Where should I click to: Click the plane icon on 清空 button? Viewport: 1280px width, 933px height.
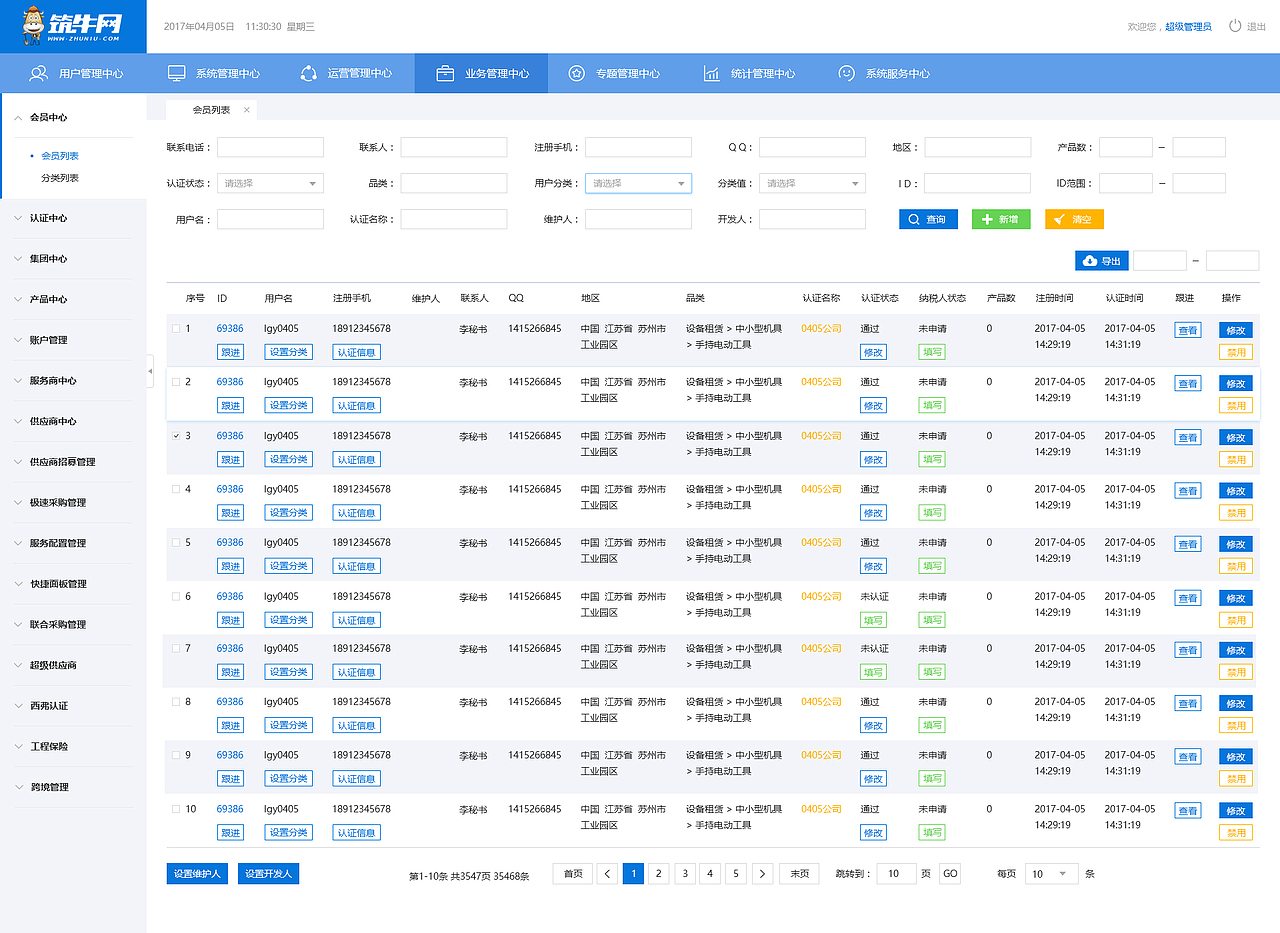point(1059,219)
